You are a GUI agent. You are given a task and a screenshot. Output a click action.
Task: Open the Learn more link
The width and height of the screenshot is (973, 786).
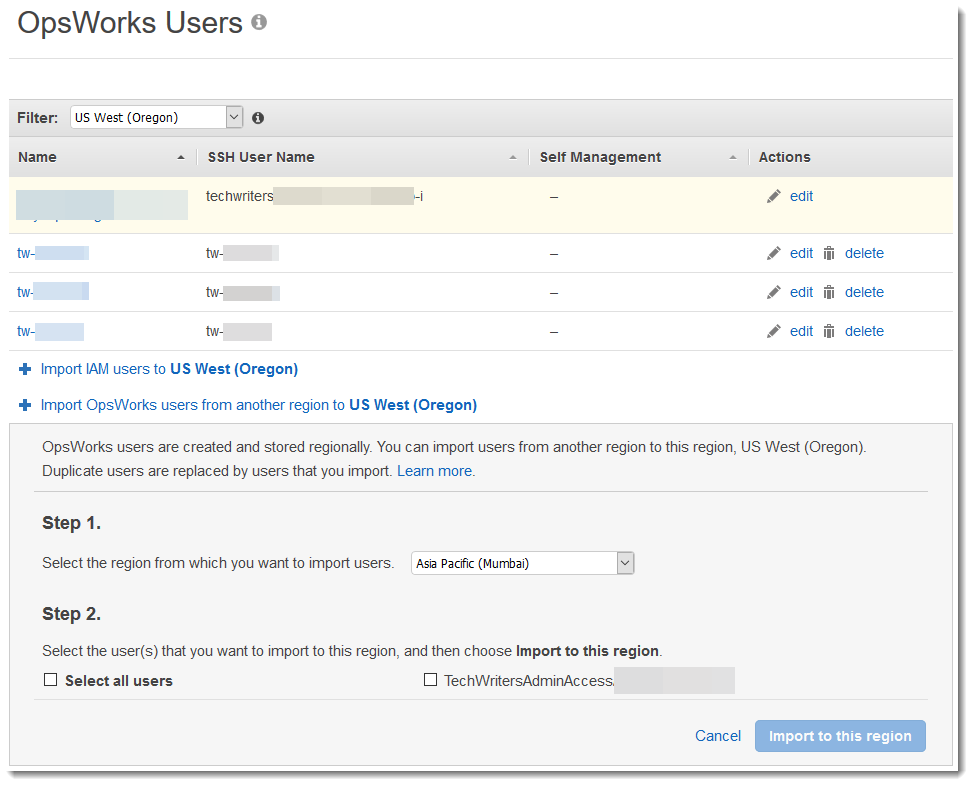point(434,471)
